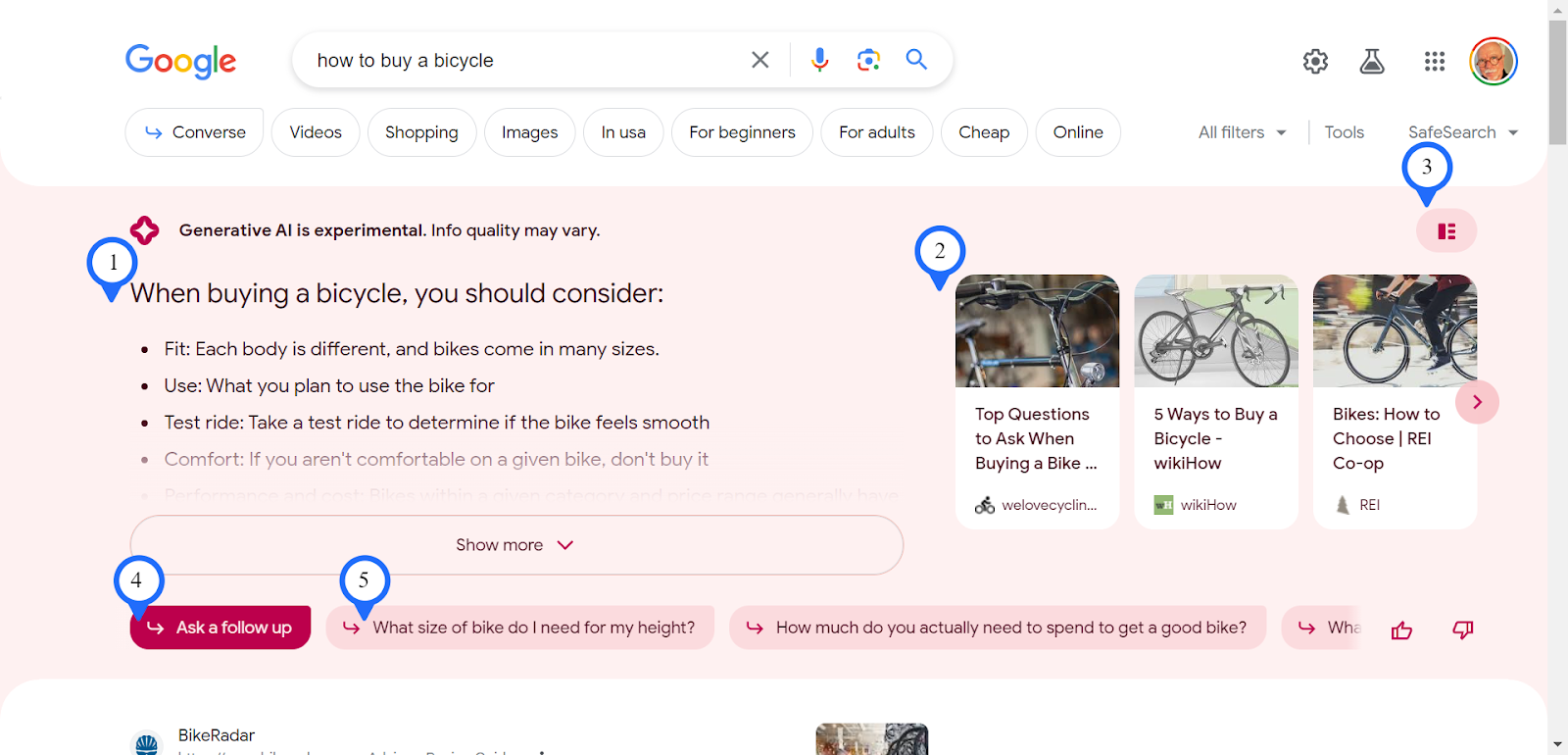Open Search Labs via the flask icon
Viewport: 1568px width, 755px height.
(1372, 61)
